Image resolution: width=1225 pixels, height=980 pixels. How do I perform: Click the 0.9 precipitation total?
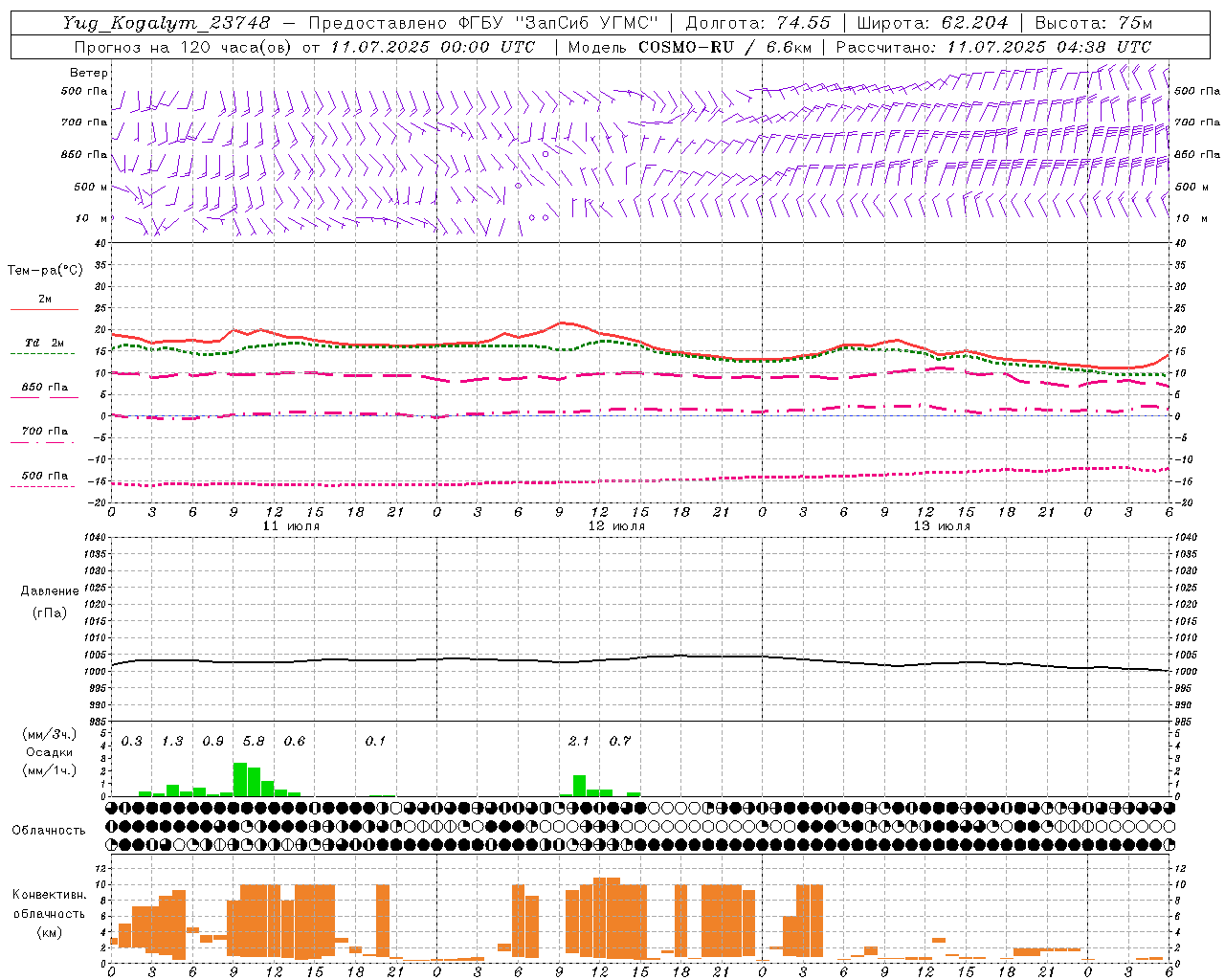coord(212,742)
